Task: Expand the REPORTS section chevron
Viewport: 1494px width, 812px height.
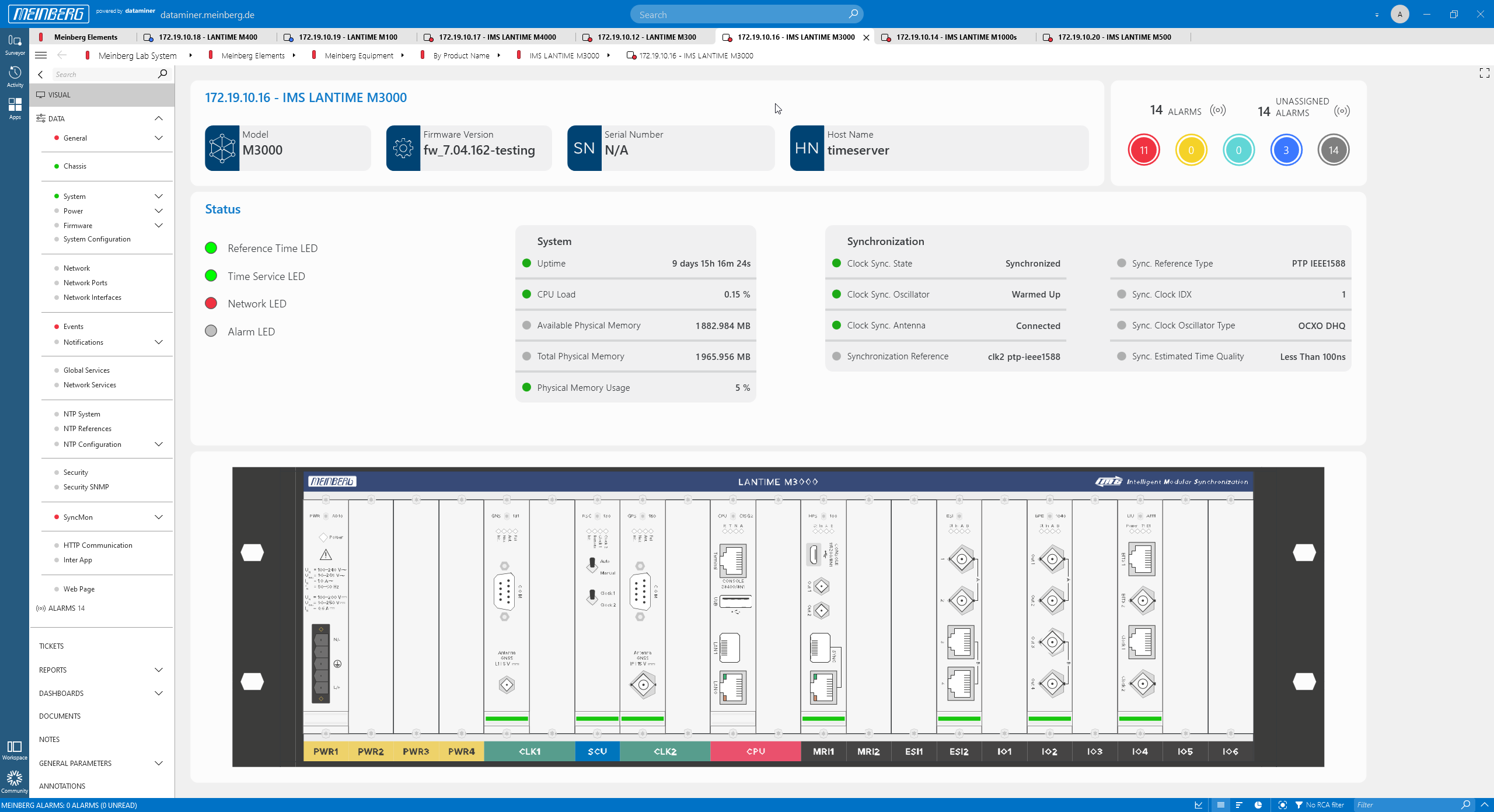Action: coord(159,670)
